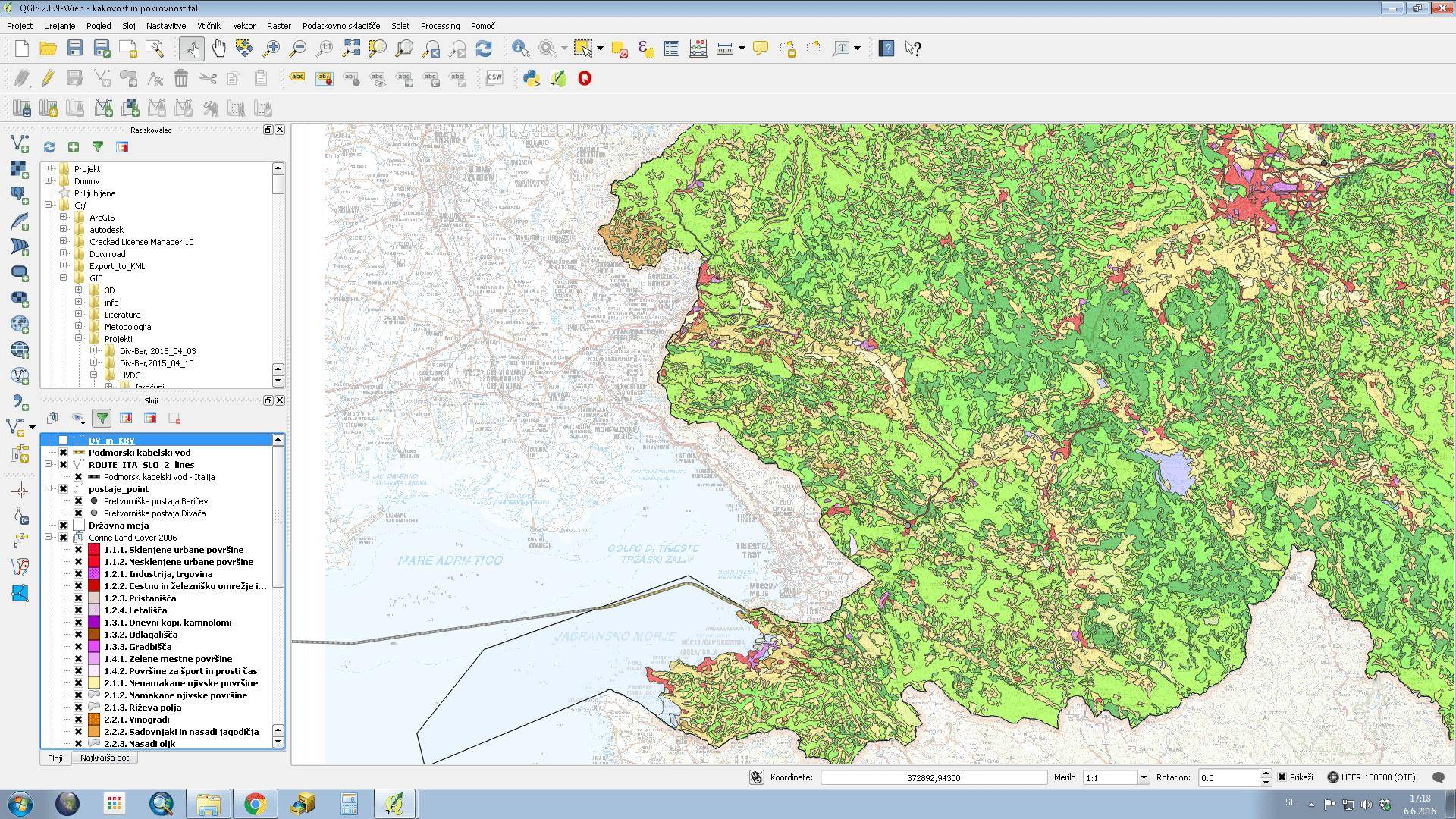Click the Python console icon

[531, 78]
